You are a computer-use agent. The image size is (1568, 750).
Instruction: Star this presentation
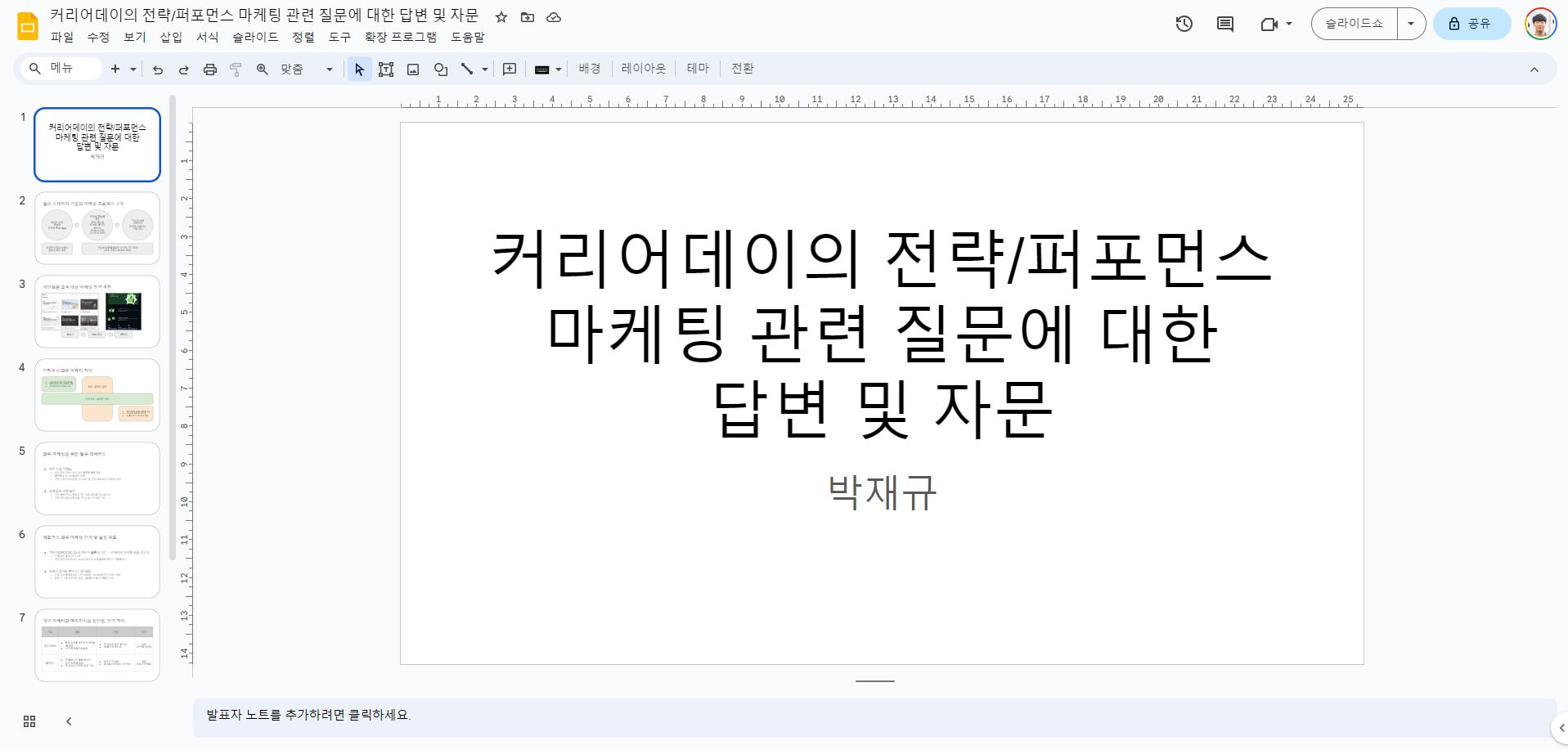[x=501, y=17]
